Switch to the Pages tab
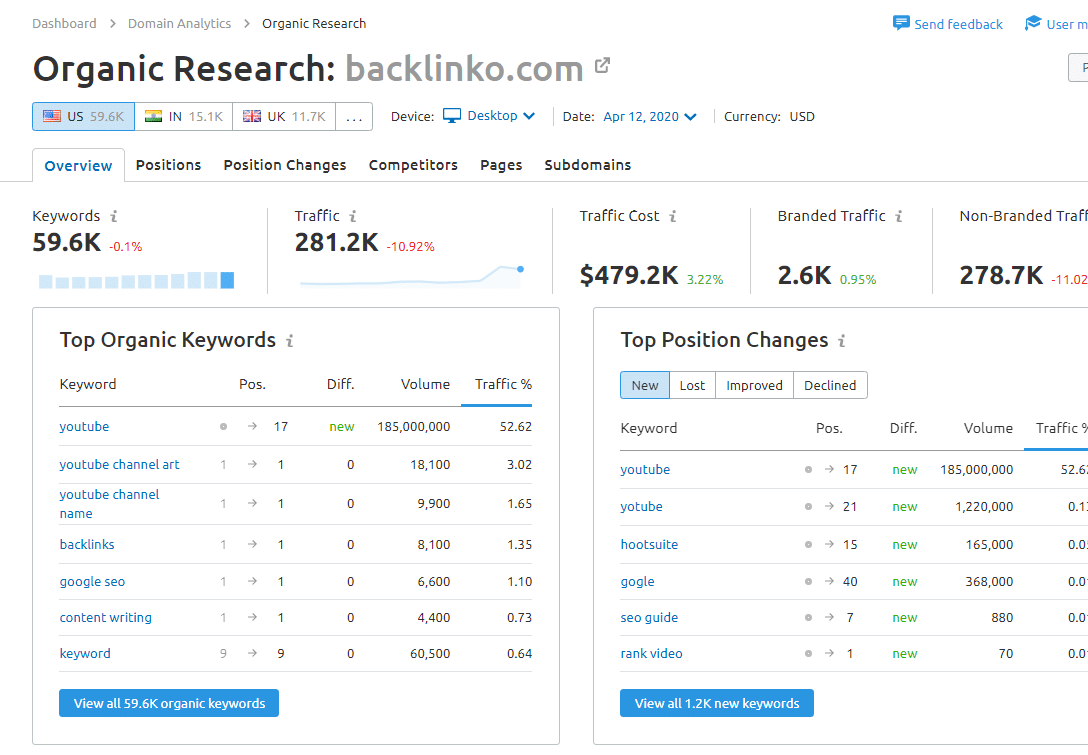This screenshot has width=1088, height=755. pyautogui.click(x=501, y=165)
